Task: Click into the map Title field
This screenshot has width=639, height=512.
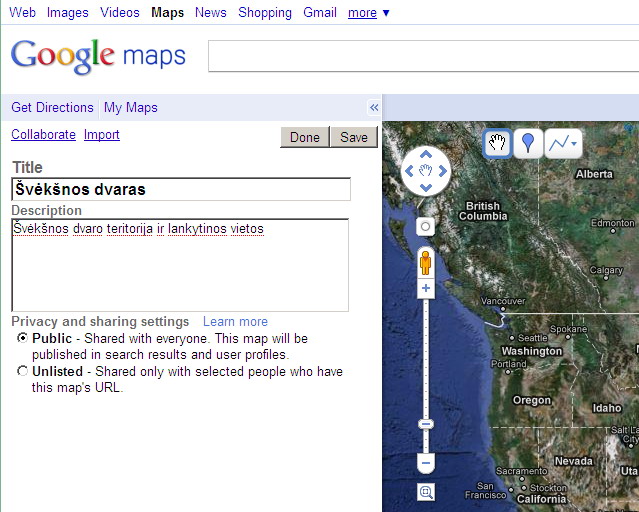Action: pos(181,189)
